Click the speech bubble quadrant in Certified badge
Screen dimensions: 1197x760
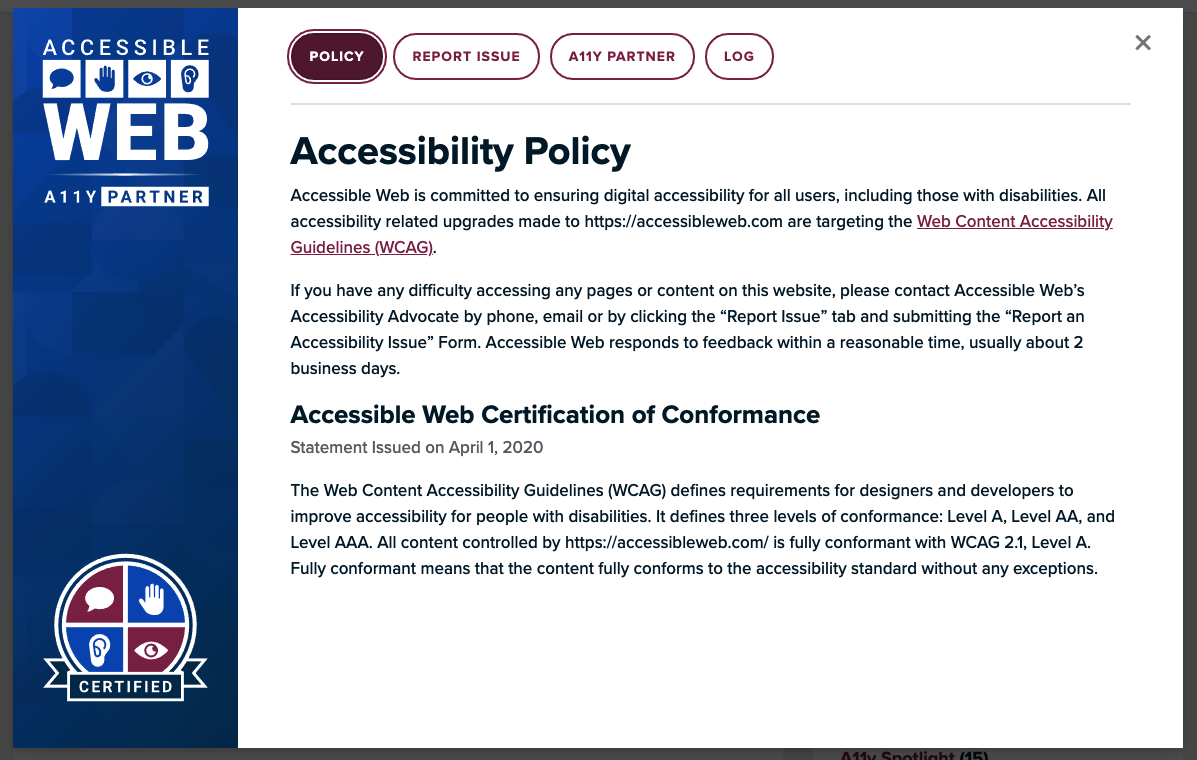point(97,597)
